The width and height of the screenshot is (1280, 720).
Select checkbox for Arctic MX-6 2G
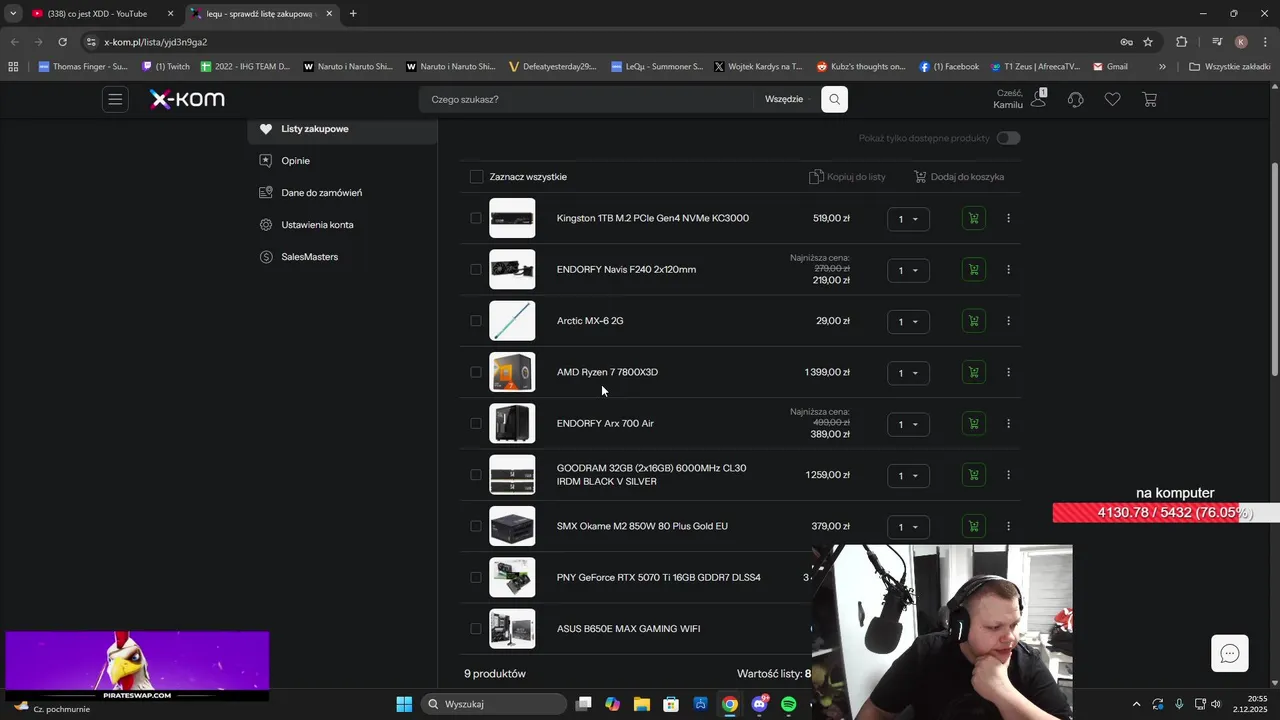coord(476,321)
